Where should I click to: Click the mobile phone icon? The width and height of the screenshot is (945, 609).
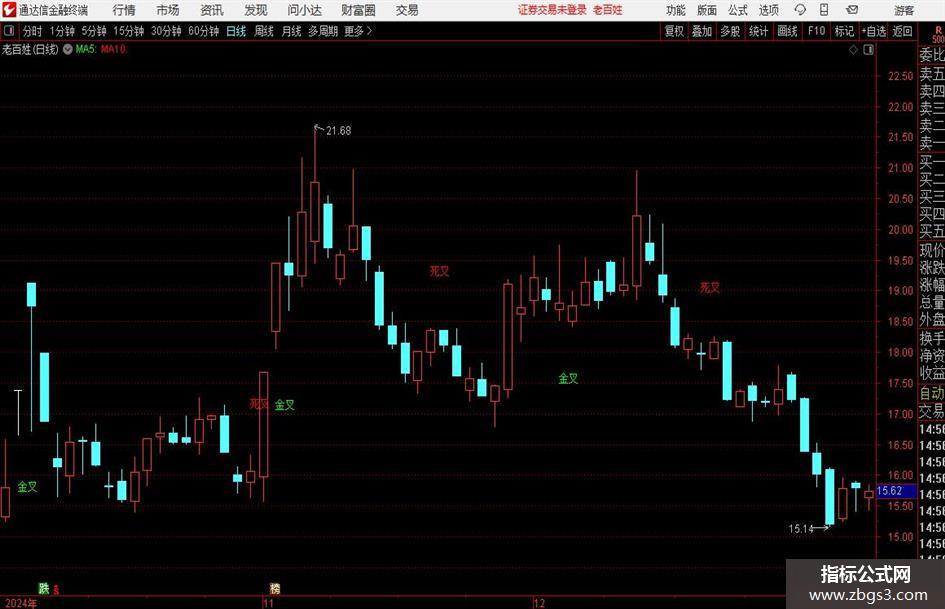824,10
